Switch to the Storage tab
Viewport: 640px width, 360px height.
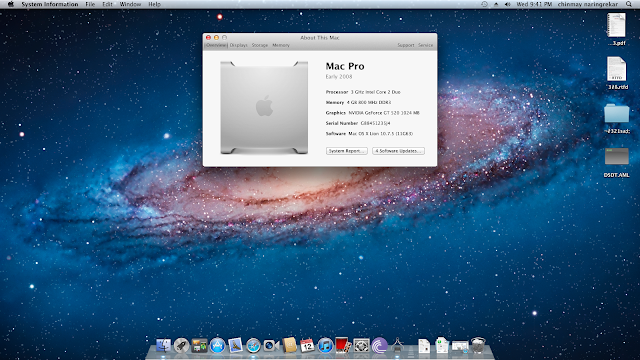click(260, 45)
